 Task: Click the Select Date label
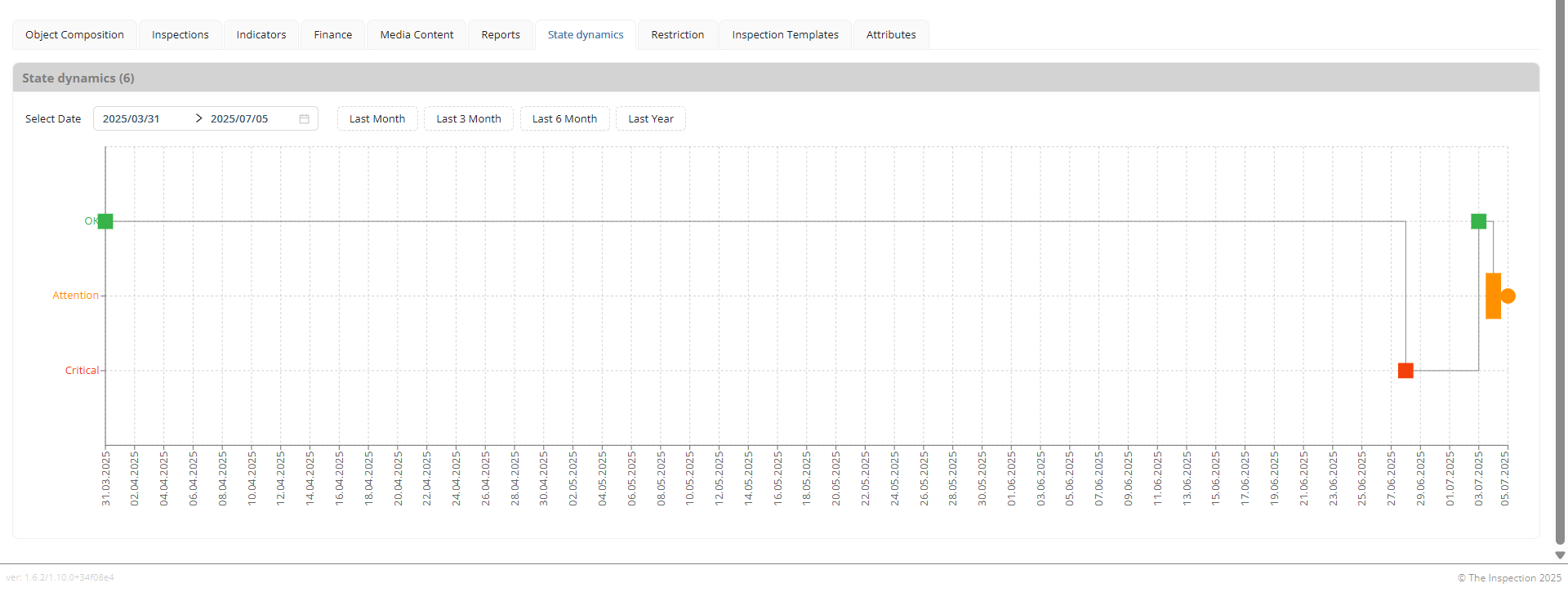click(x=53, y=119)
